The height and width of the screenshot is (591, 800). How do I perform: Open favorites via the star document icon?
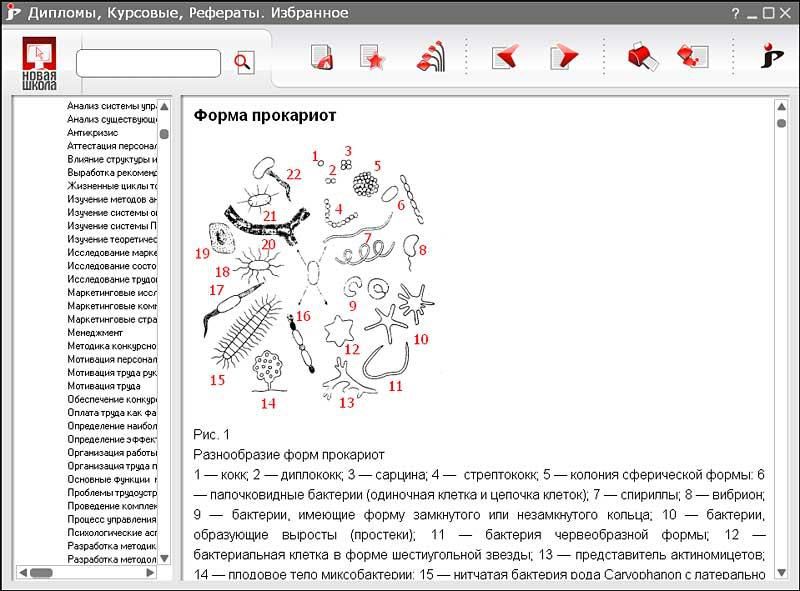(372, 57)
